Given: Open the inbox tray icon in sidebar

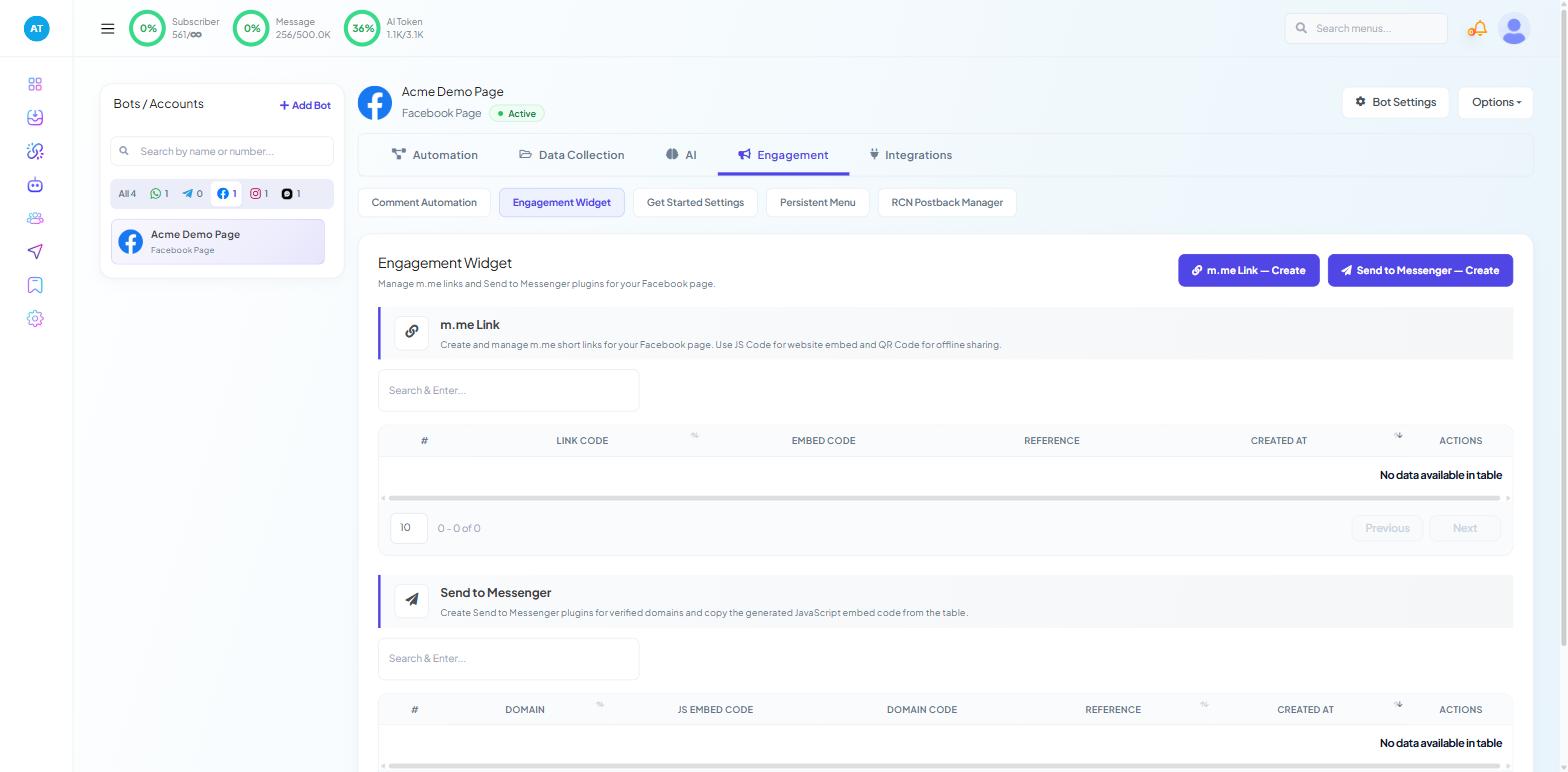Looking at the screenshot, I should click(35, 118).
